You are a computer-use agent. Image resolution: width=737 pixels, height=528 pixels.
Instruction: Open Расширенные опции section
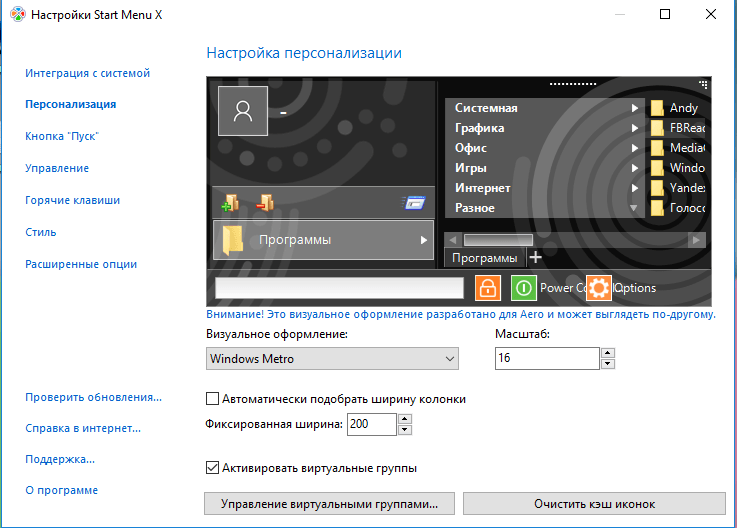click(81, 264)
